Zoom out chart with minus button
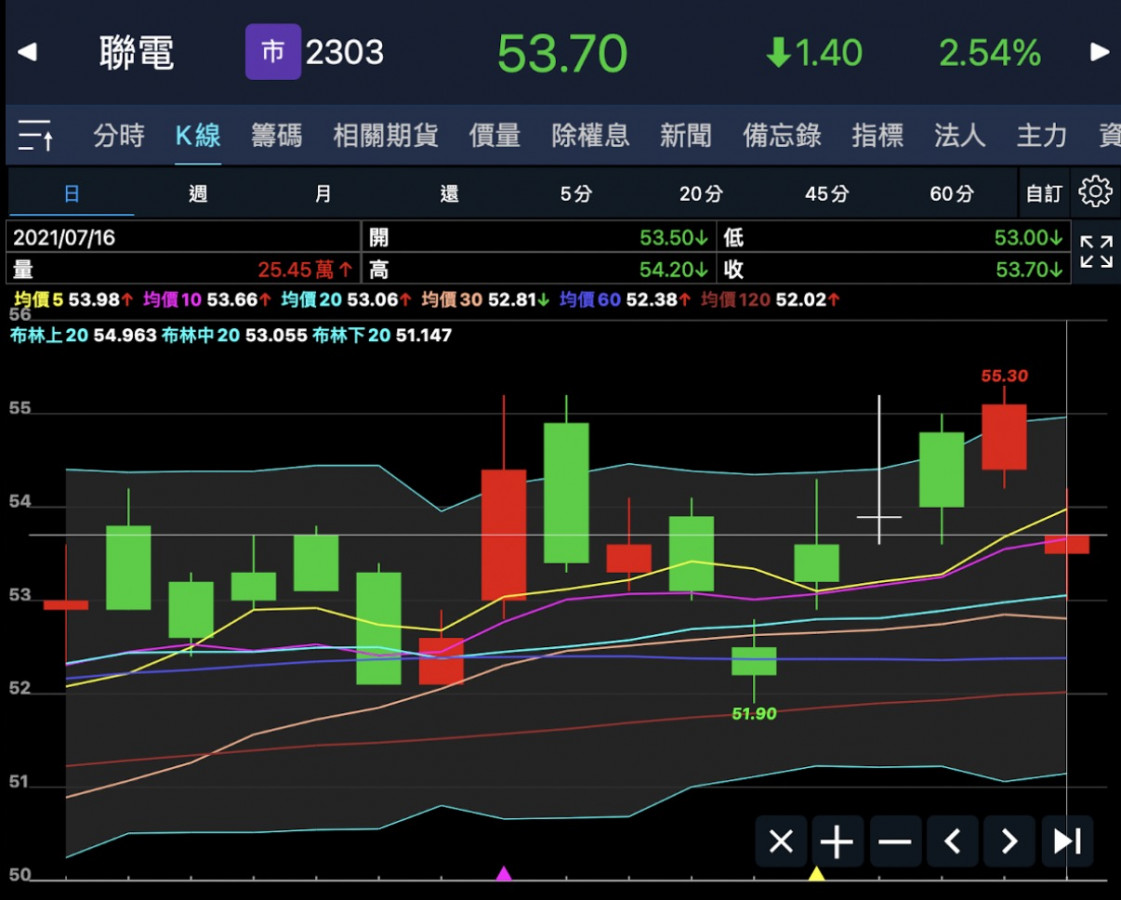The width and height of the screenshot is (1121, 900). tap(894, 842)
